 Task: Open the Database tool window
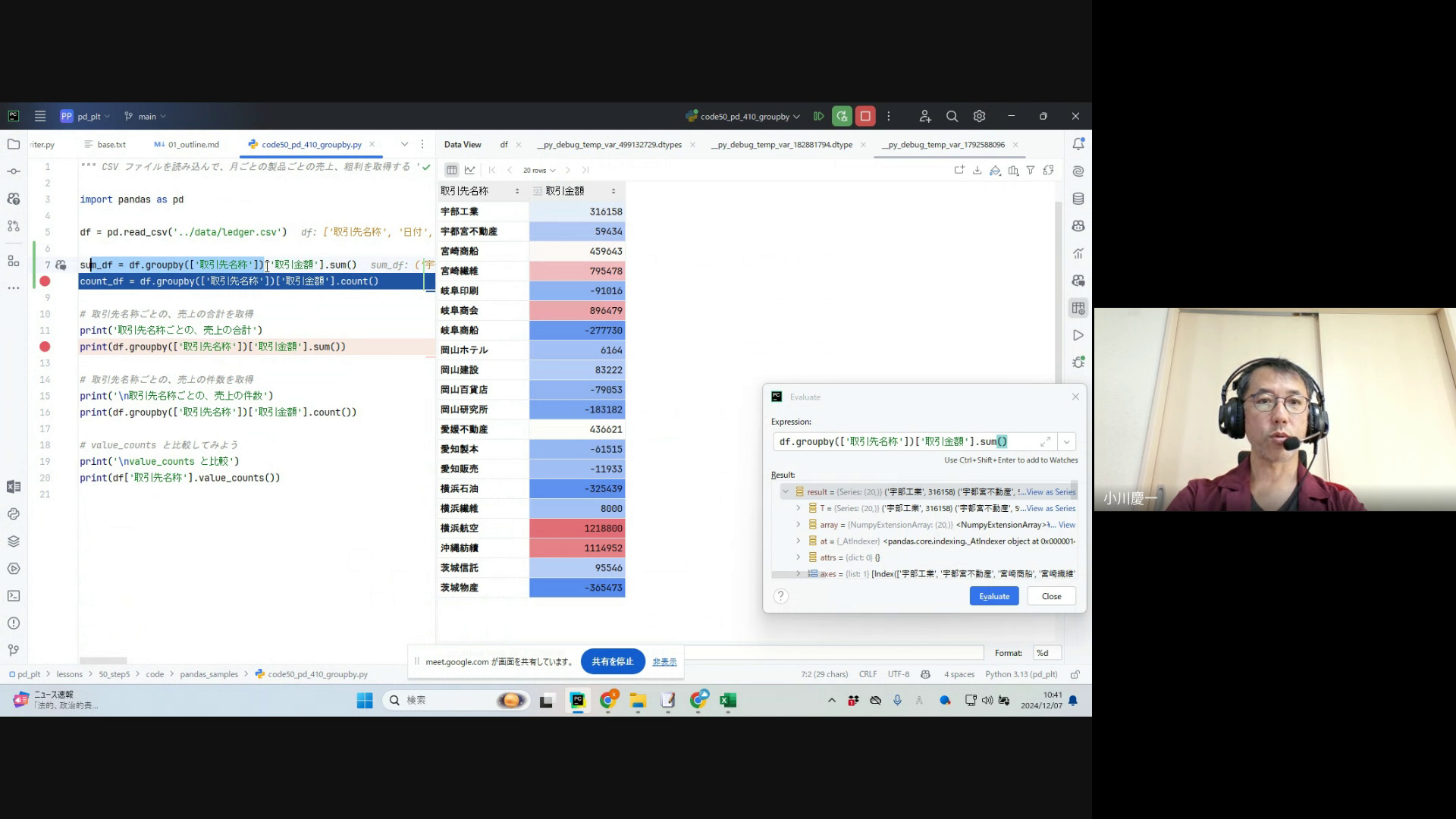pos(1078,199)
